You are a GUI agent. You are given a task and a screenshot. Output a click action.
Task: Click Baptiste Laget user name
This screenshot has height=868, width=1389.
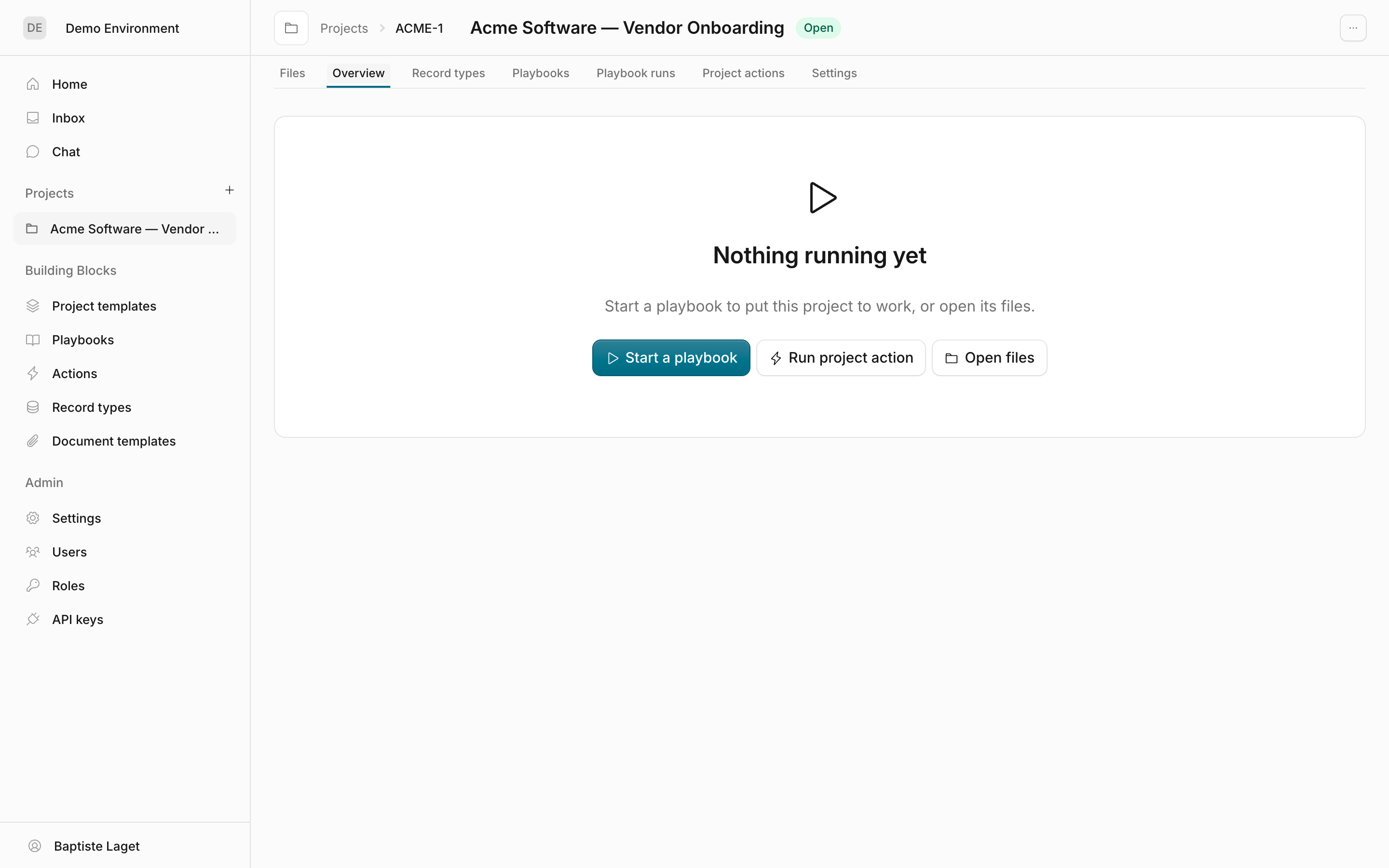[96, 846]
